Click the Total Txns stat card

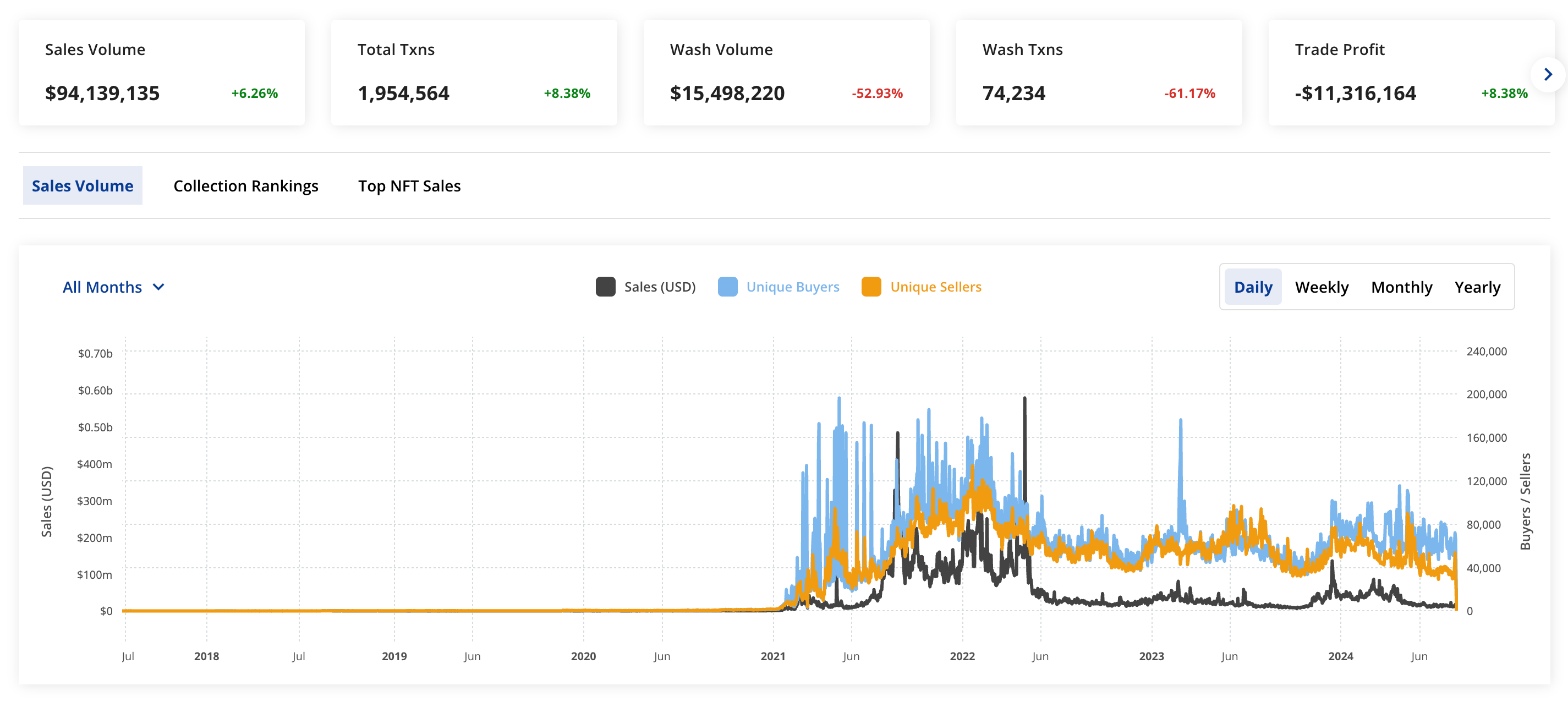(x=474, y=73)
